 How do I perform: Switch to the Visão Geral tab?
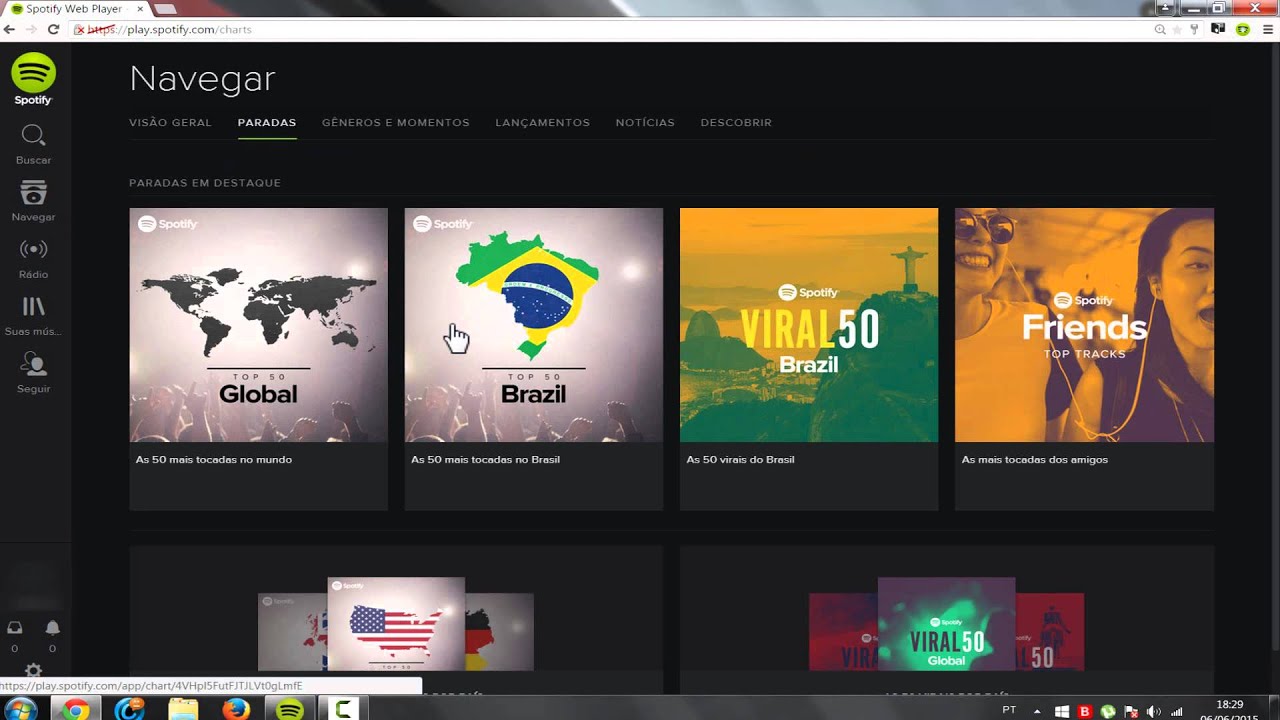pos(170,122)
